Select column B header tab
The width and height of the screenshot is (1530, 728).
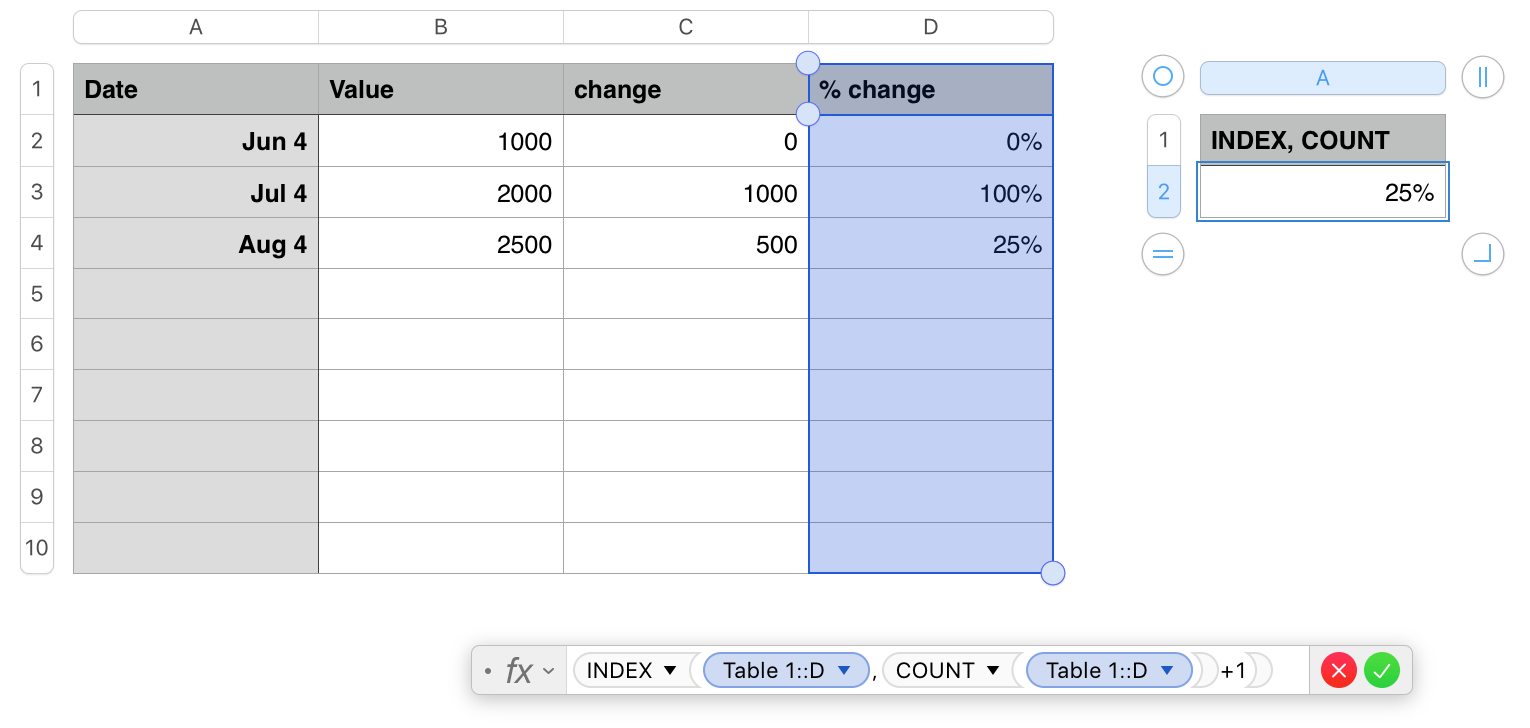(440, 27)
